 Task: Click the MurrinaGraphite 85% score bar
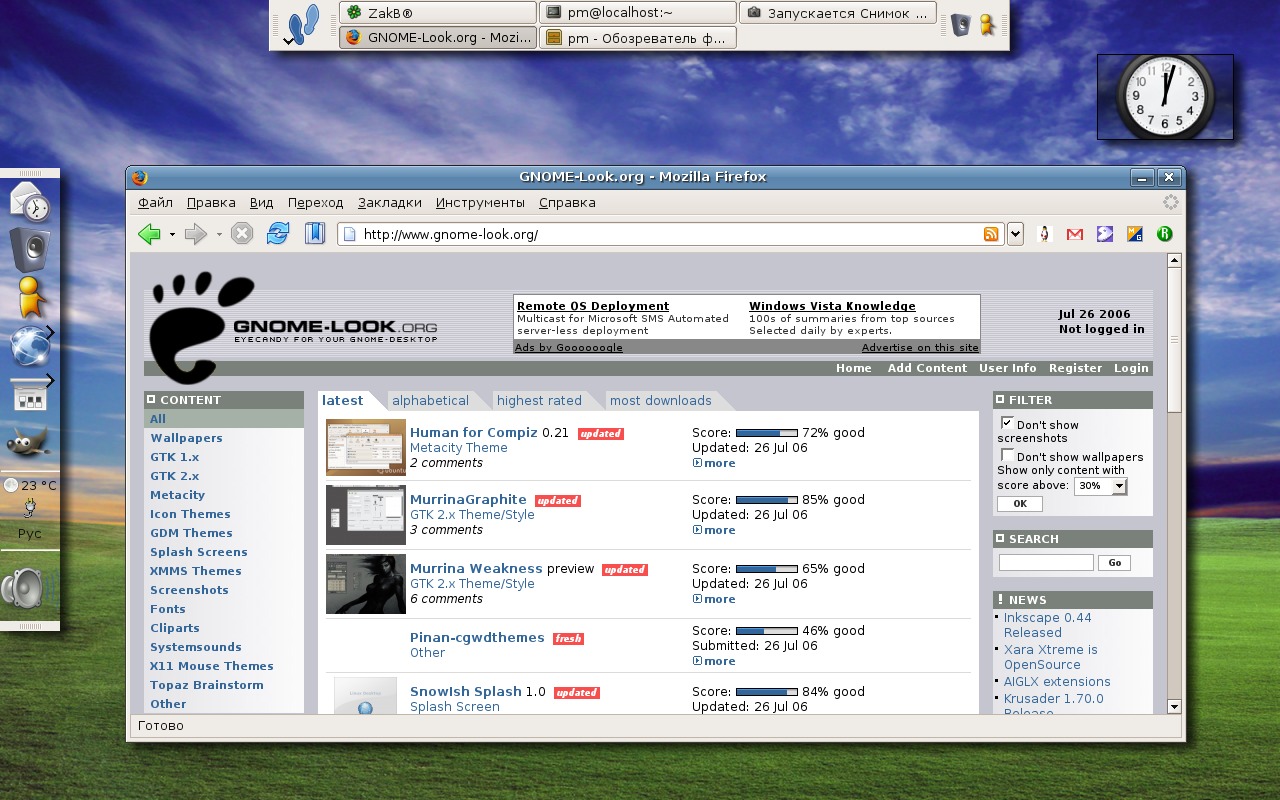(x=766, y=500)
